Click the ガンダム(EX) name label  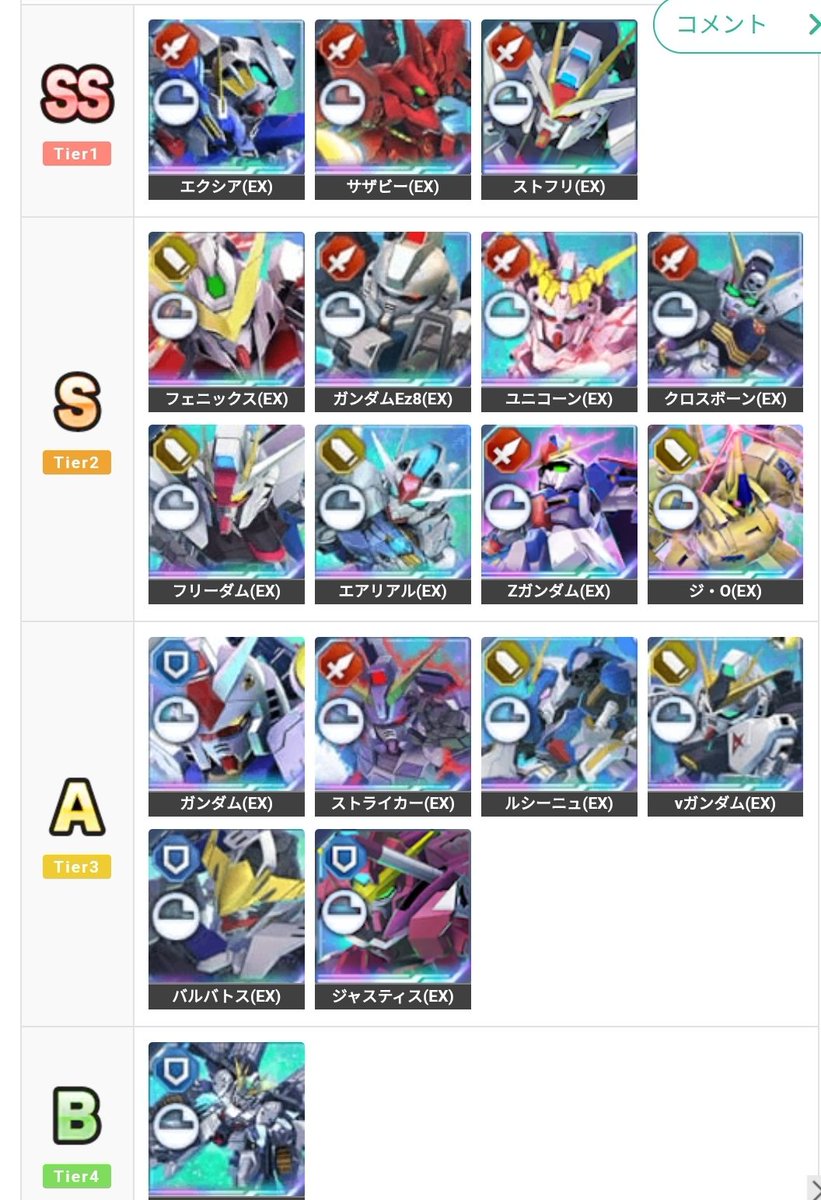coord(226,804)
